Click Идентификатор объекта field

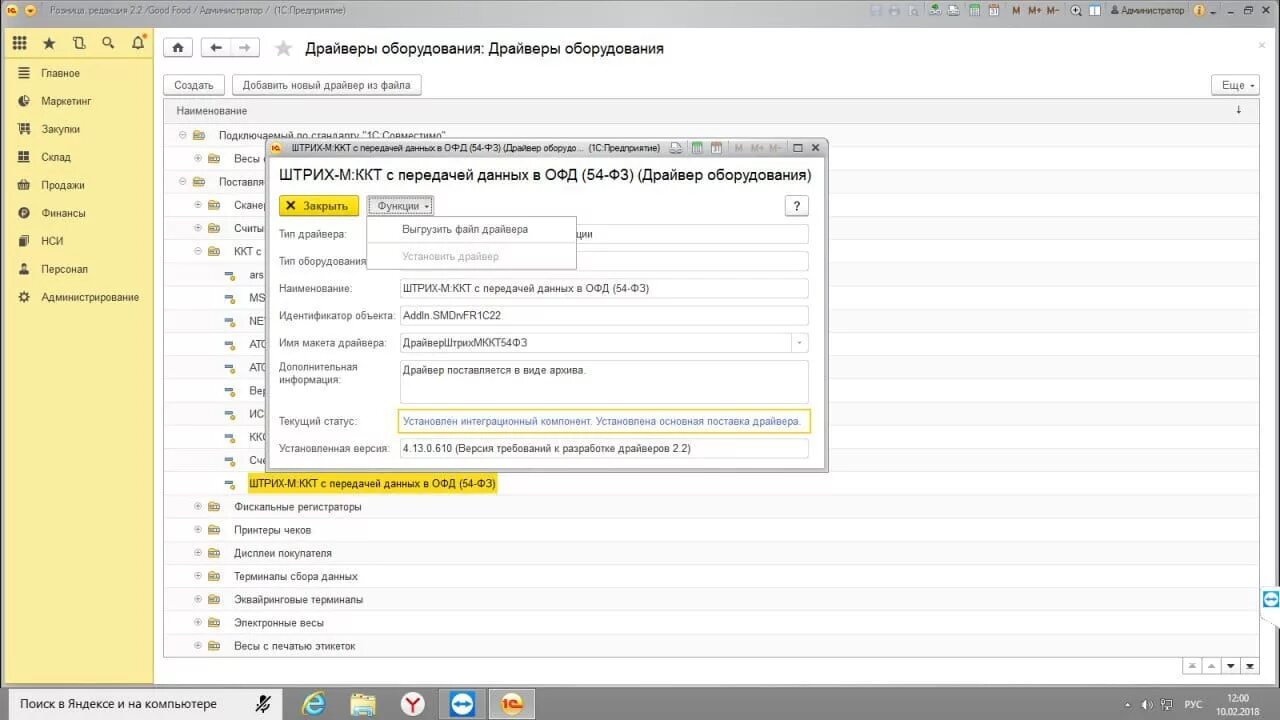click(x=603, y=315)
